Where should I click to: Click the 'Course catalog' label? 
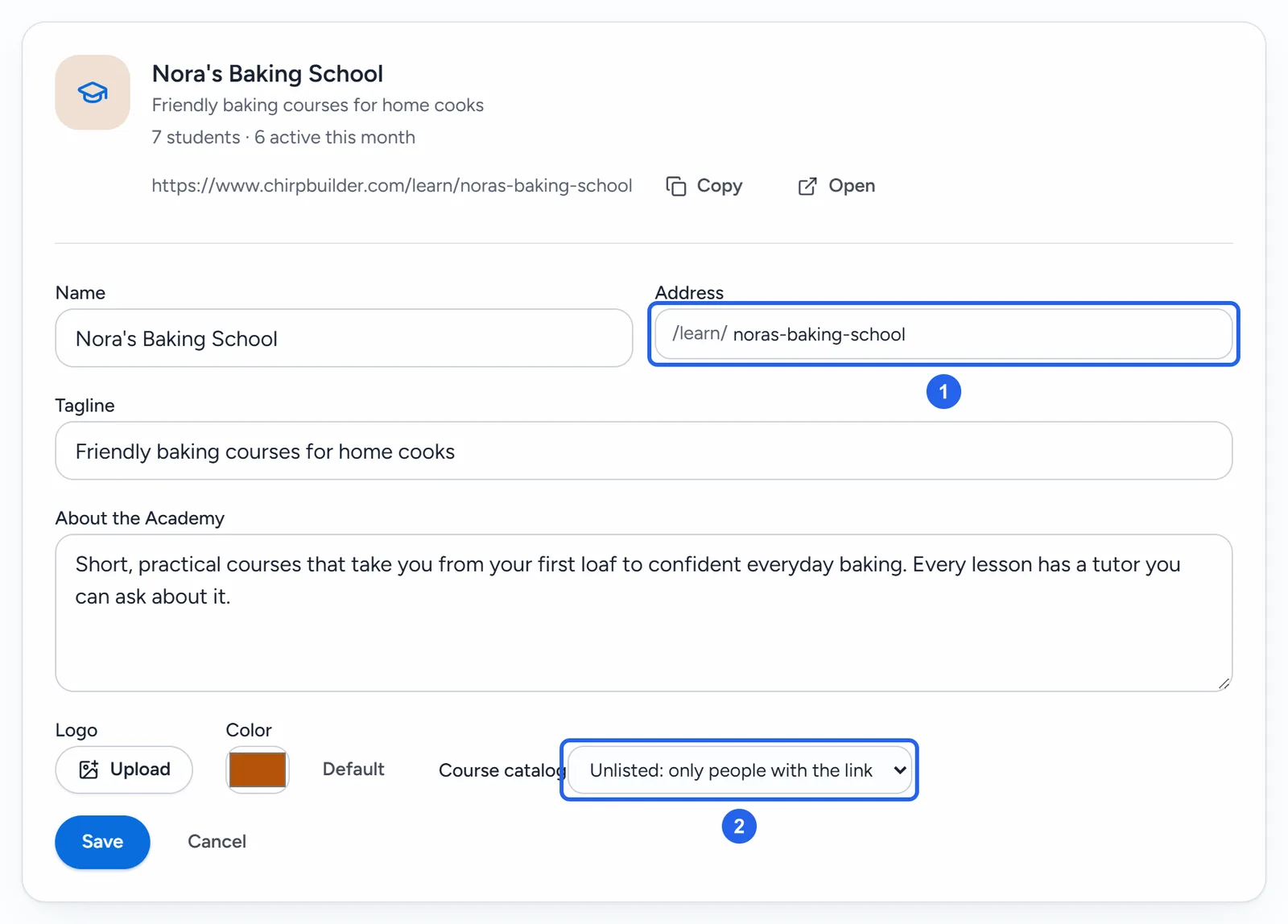[x=502, y=770]
